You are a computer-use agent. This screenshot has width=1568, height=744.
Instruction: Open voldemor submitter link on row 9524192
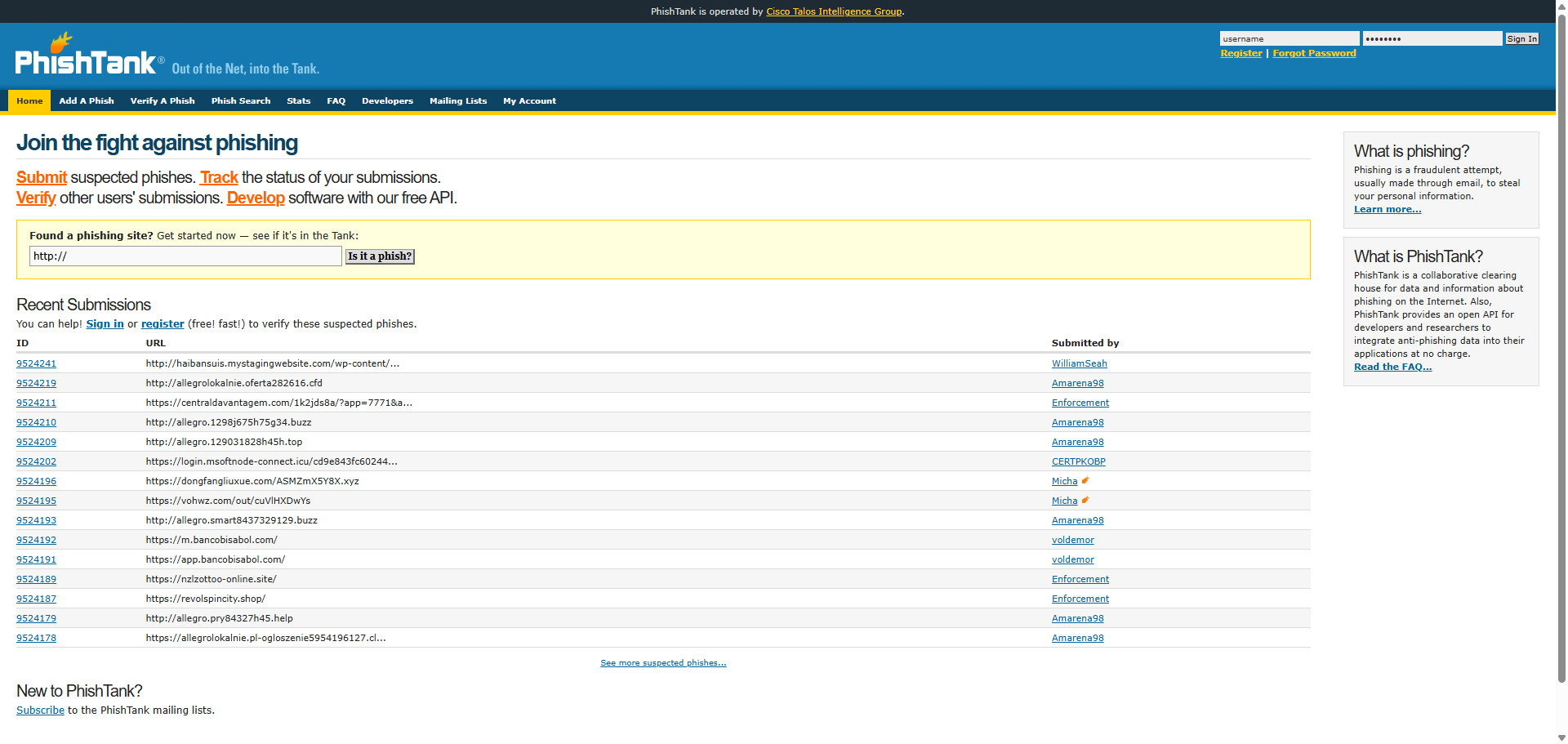coord(1073,540)
